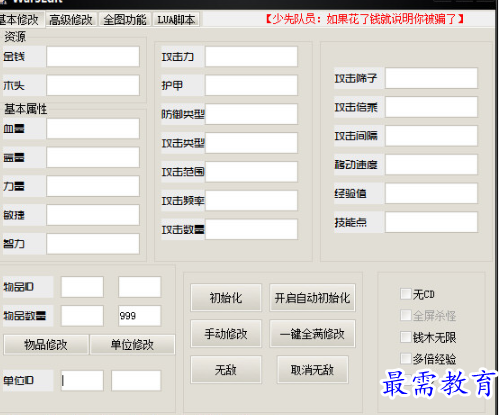This screenshot has width=504, height=415.
Task: Focus the 攻击筛子 input field
Action: coord(431,78)
